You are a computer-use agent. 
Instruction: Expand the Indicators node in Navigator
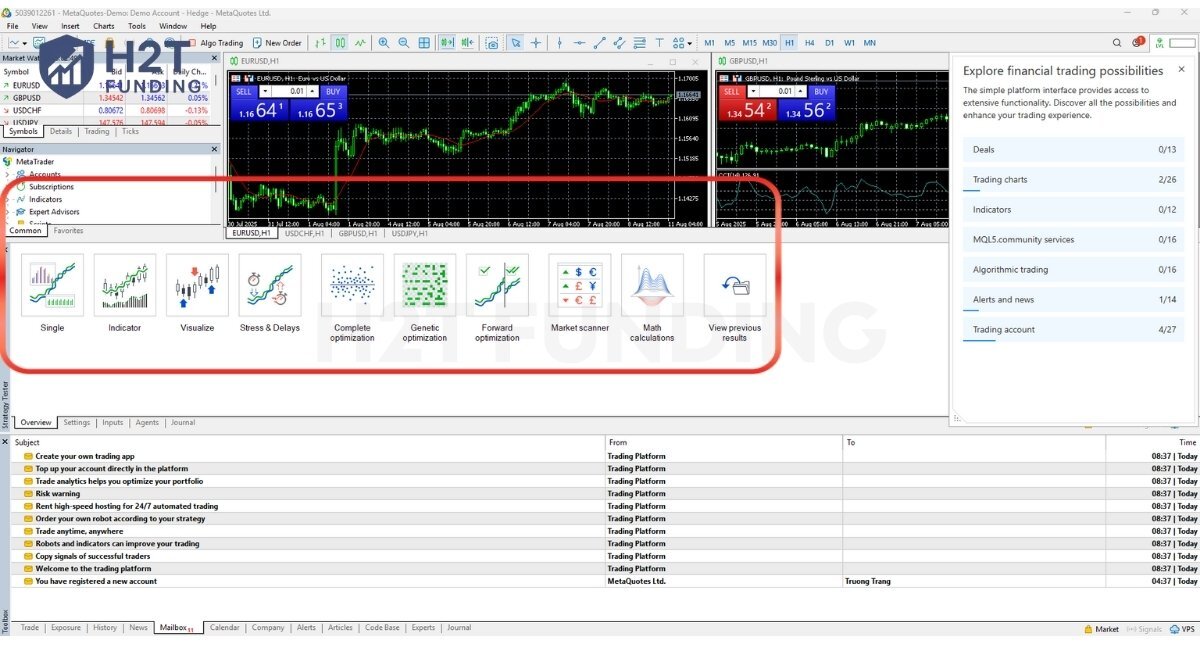(6, 199)
